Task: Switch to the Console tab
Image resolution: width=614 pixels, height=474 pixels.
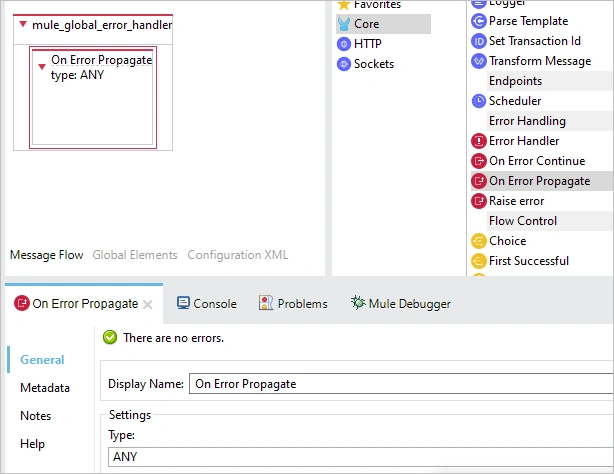Action: pos(206,304)
